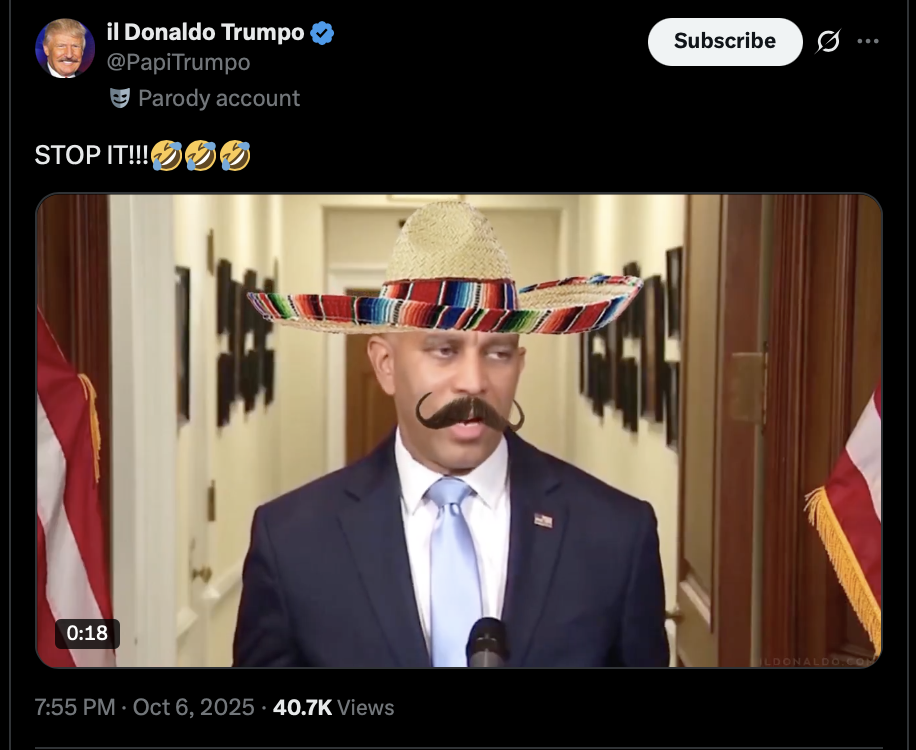
Task: Click the last laughing emoji in post
Action: [235, 155]
